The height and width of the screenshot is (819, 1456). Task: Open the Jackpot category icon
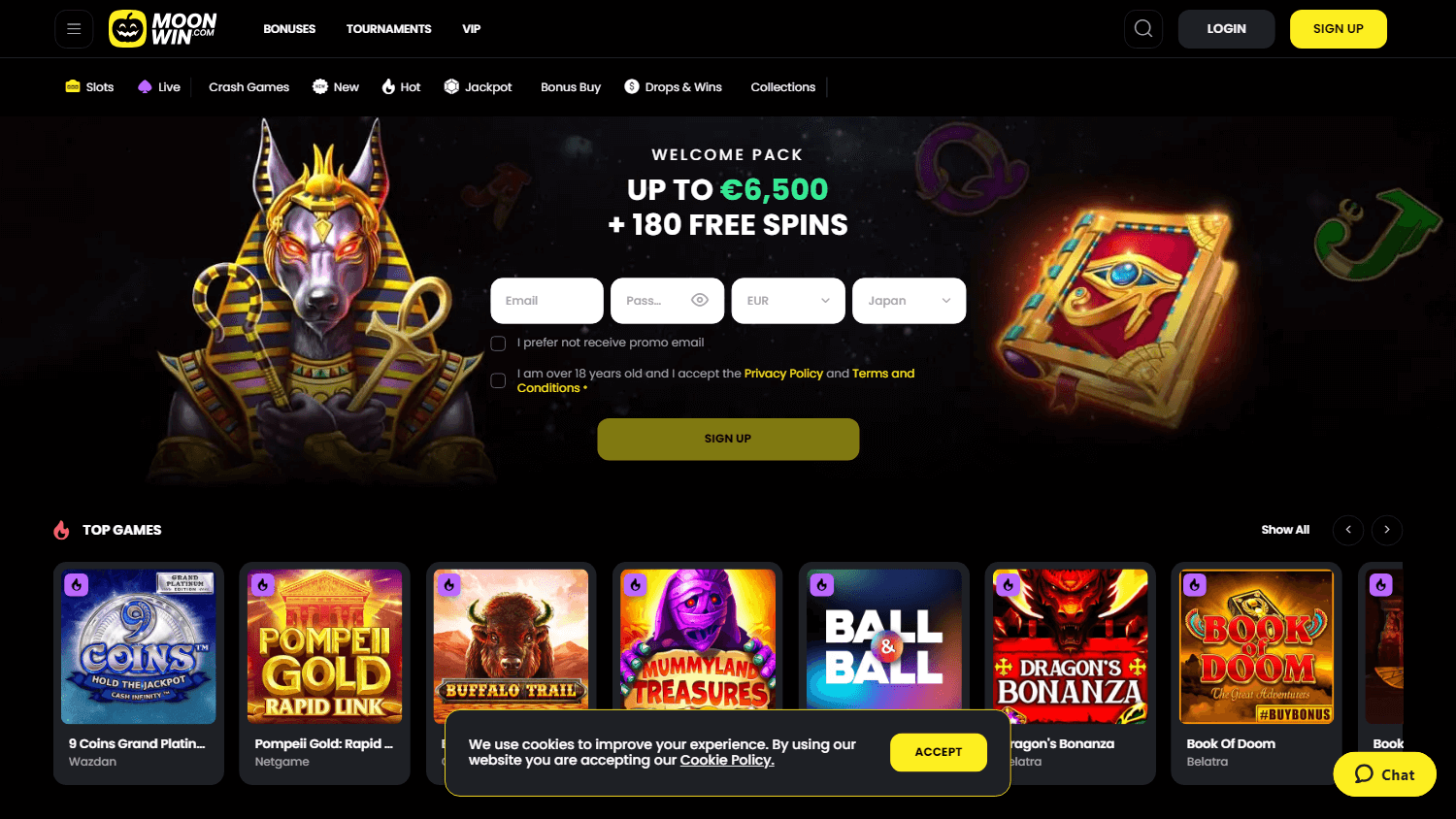pos(451,86)
